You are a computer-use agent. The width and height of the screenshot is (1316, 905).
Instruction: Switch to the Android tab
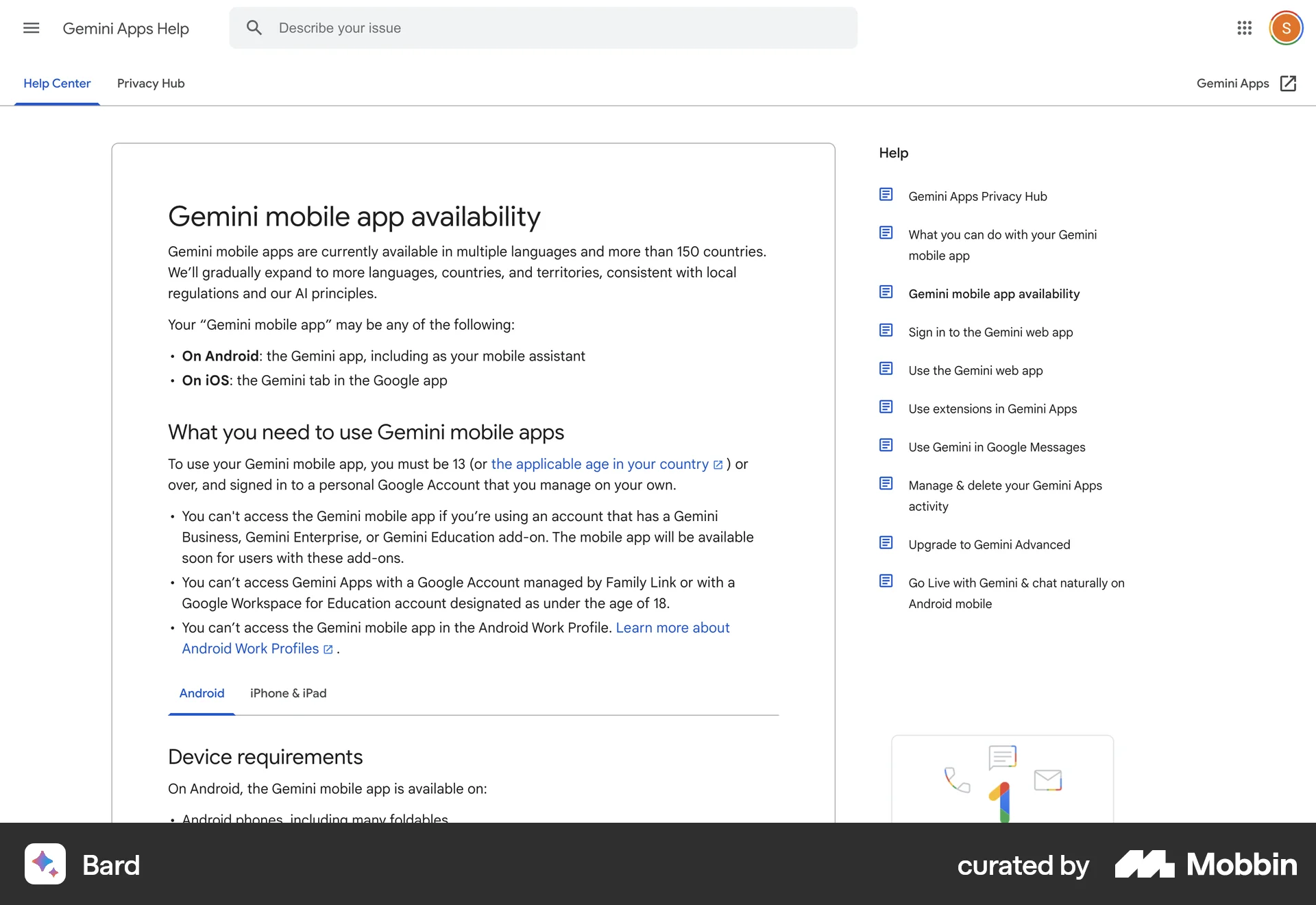click(202, 693)
